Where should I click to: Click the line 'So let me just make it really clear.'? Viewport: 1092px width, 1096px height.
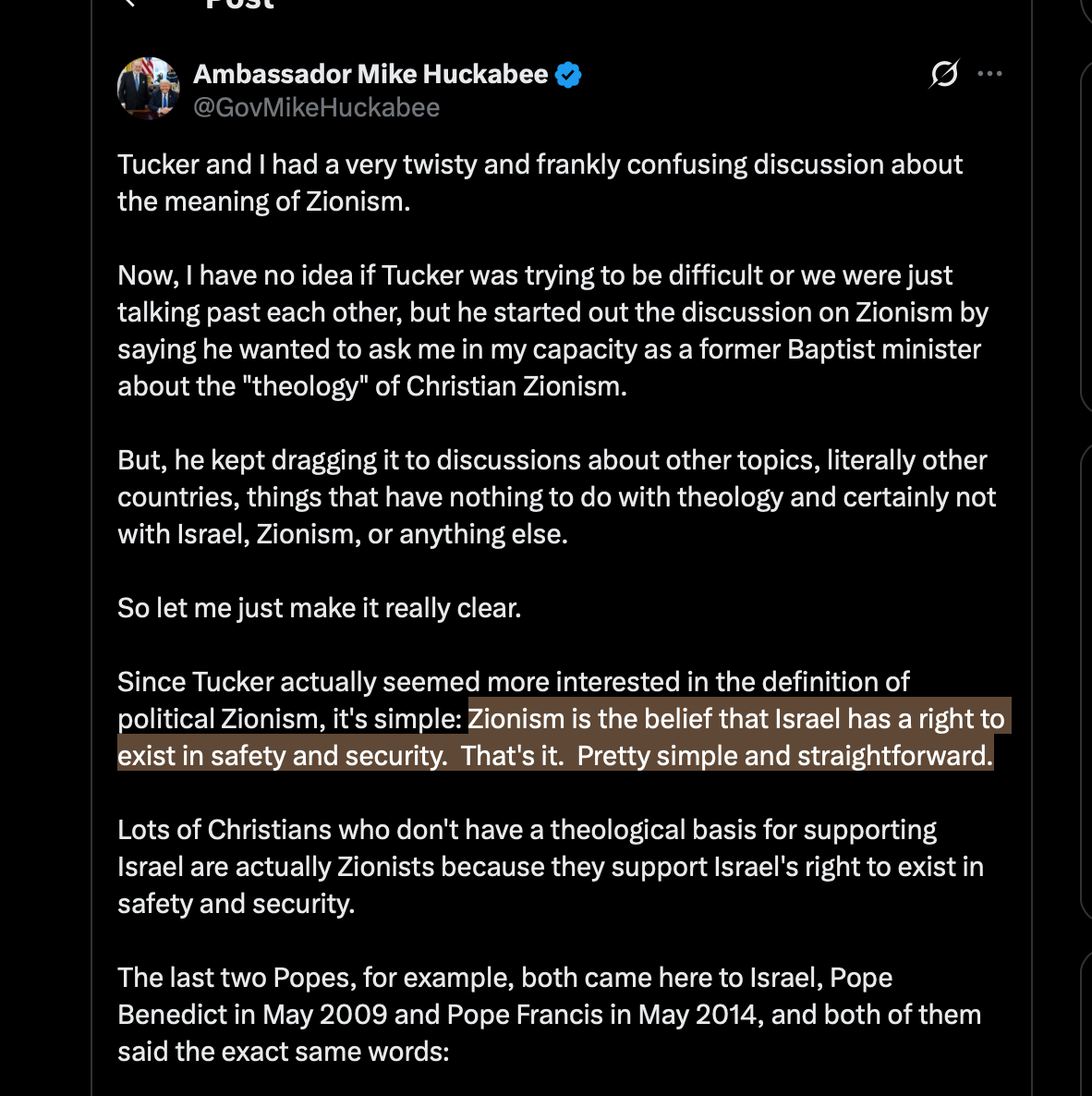pos(320,608)
